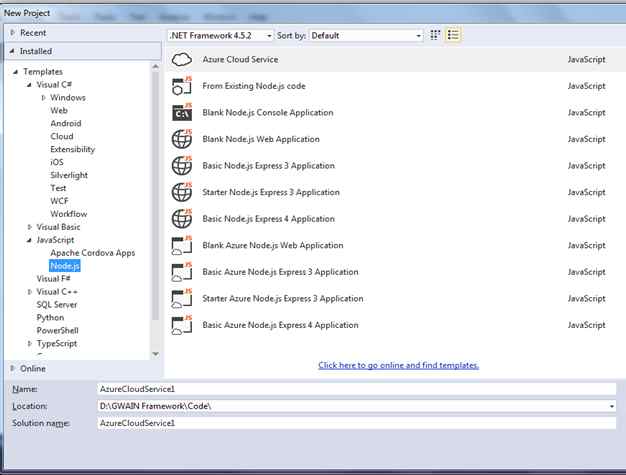Collapse the JavaScript node arrow
This screenshot has width=626, height=475.
(29, 240)
